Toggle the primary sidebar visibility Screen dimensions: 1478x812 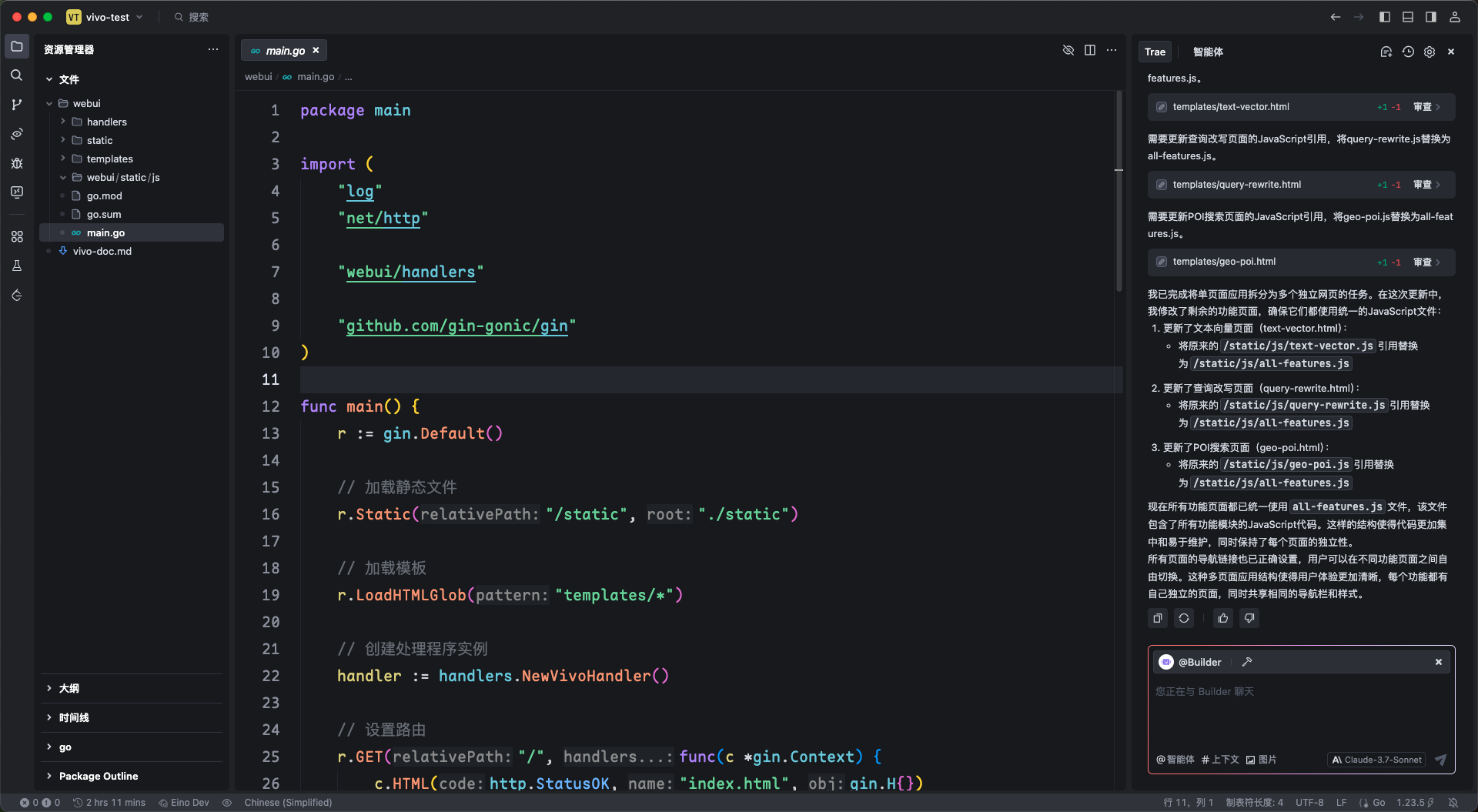(x=1385, y=17)
